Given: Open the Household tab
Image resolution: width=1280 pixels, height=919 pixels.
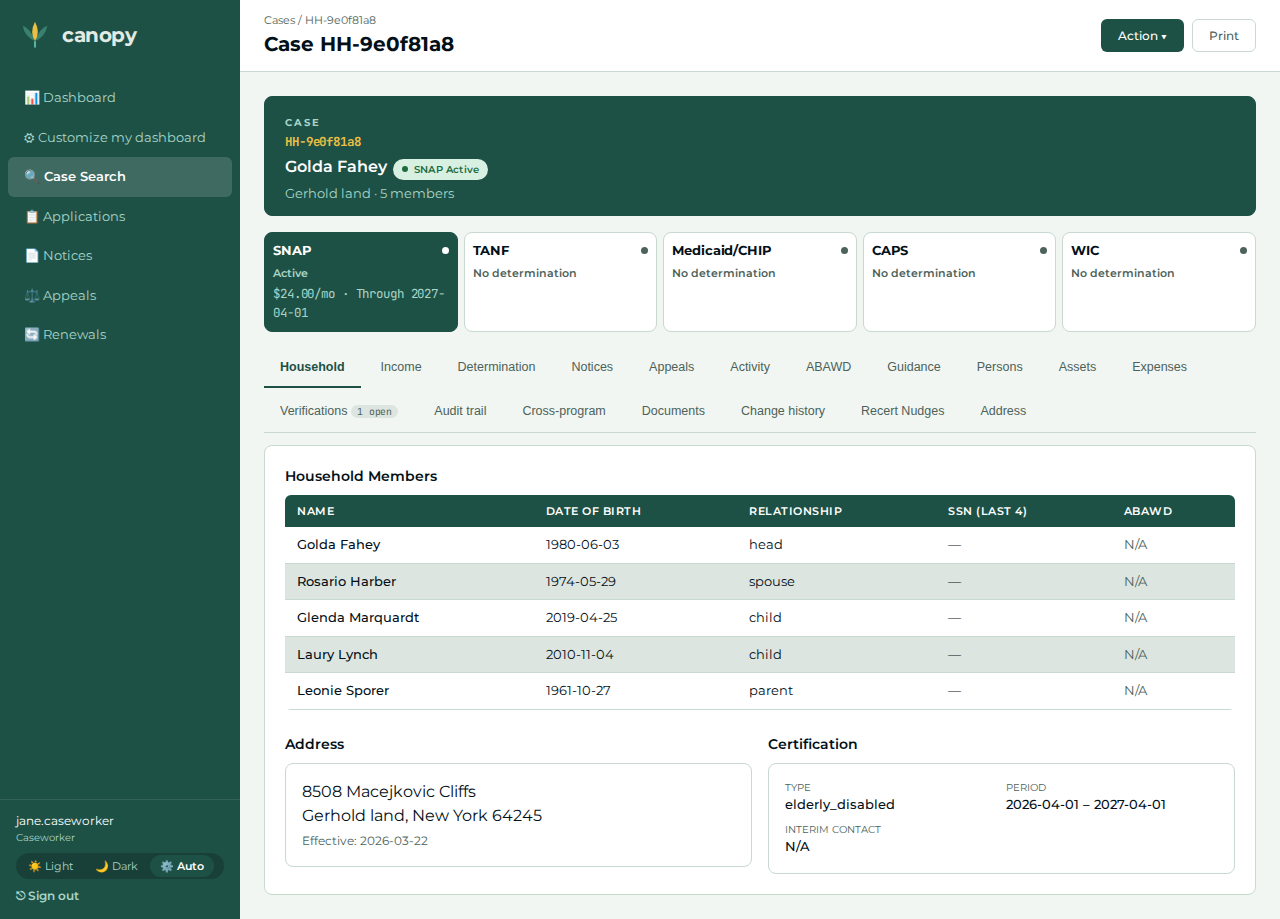Looking at the screenshot, I should pos(312,367).
